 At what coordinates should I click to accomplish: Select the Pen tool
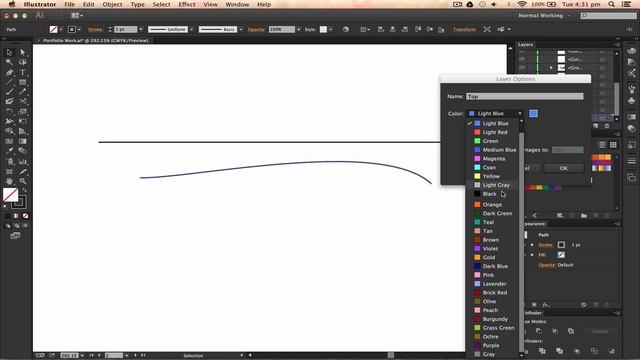coord(9,72)
